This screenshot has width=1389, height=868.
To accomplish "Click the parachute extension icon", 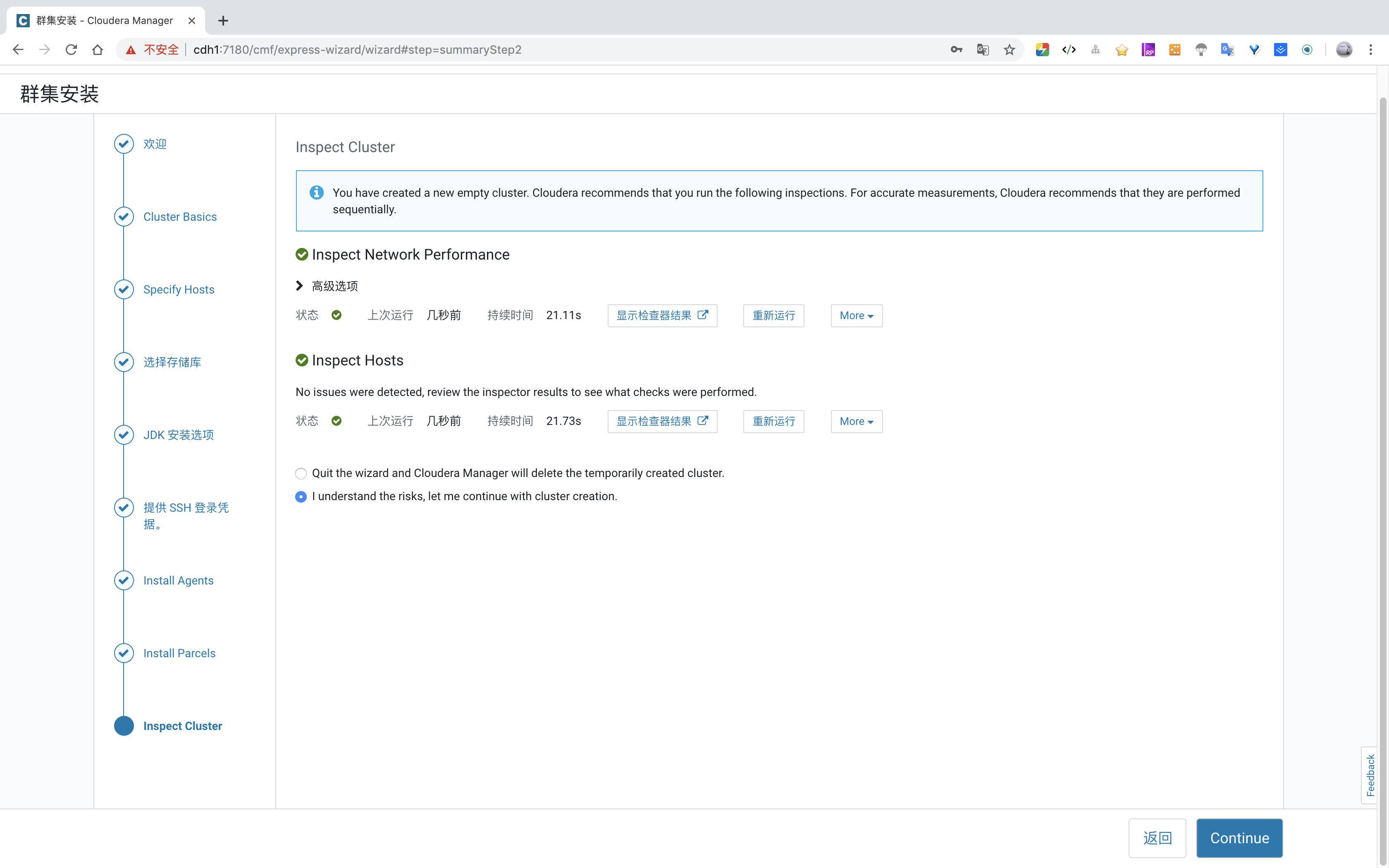I will click(1201, 49).
